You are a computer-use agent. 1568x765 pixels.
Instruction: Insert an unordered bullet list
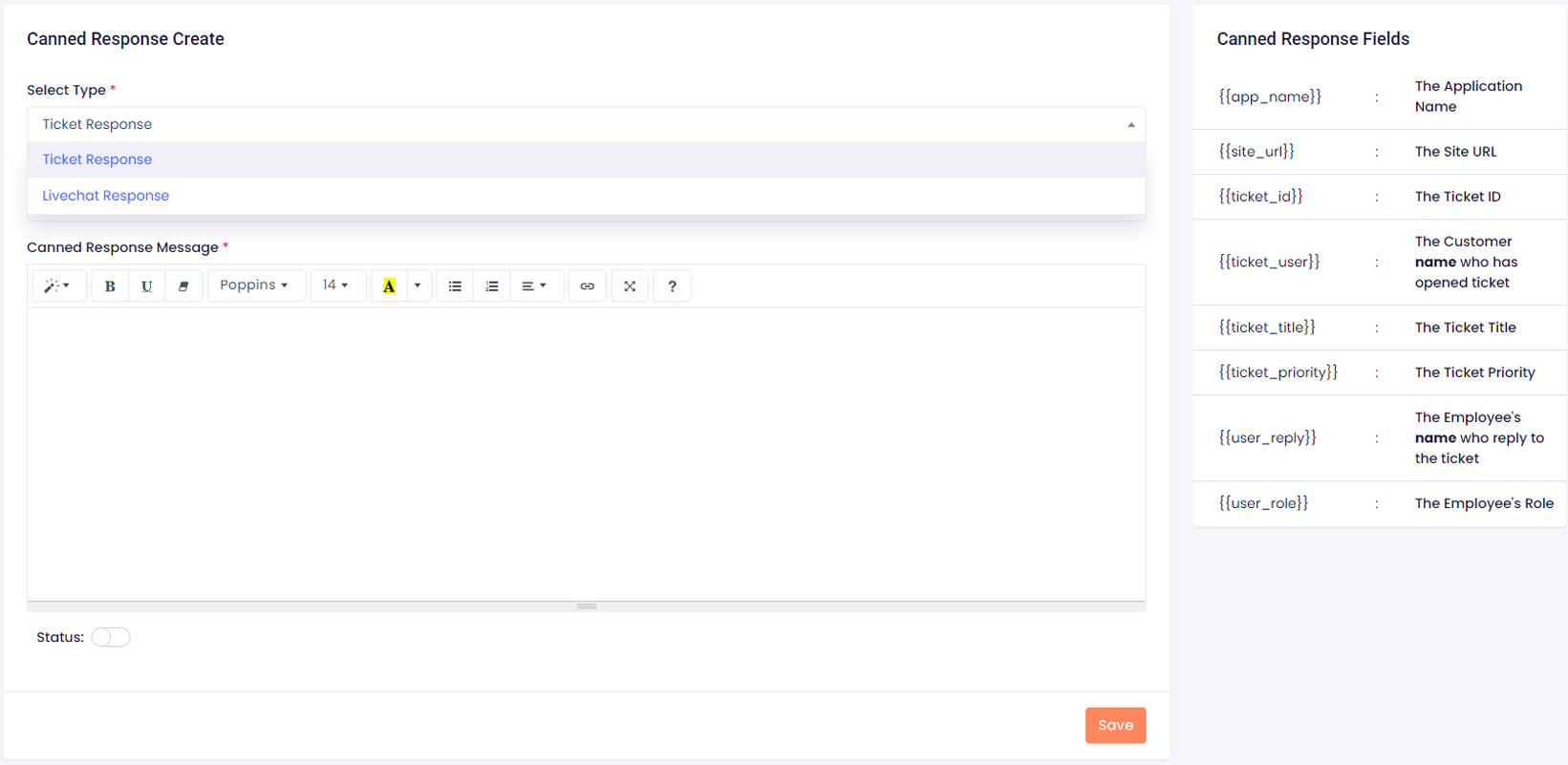pos(455,286)
